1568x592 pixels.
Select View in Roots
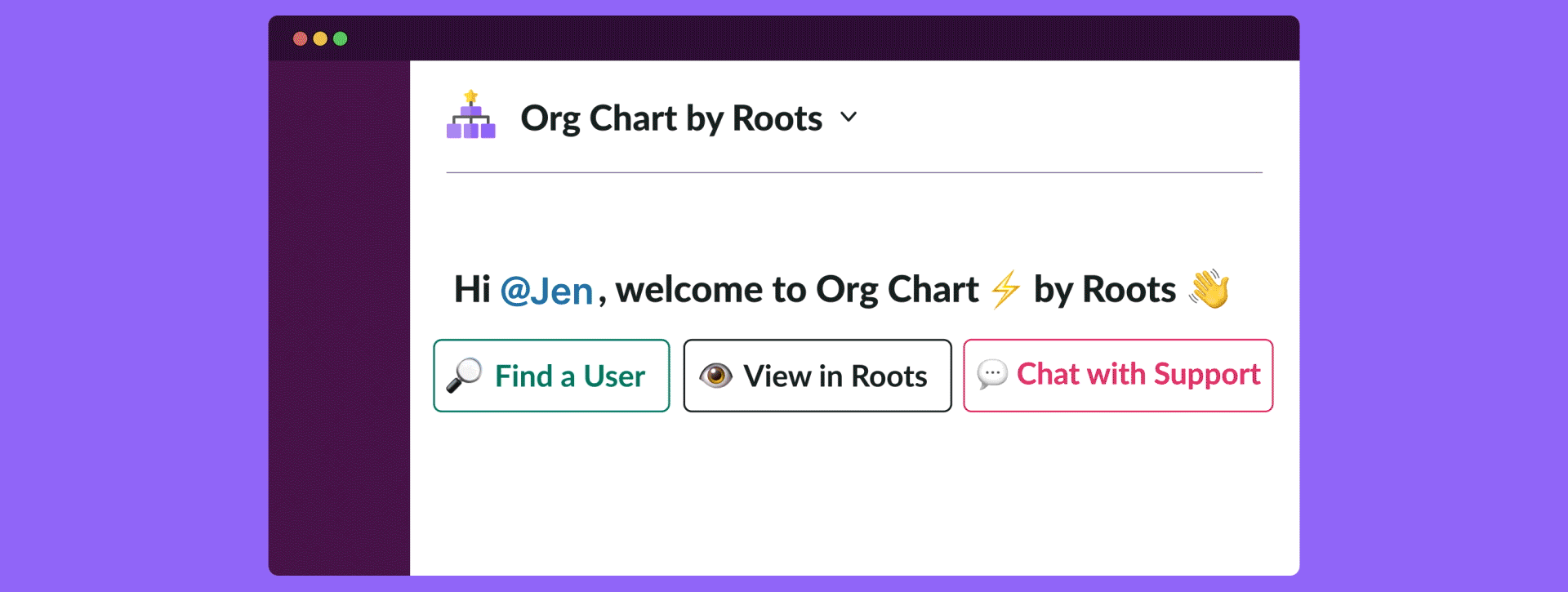click(817, 375)
